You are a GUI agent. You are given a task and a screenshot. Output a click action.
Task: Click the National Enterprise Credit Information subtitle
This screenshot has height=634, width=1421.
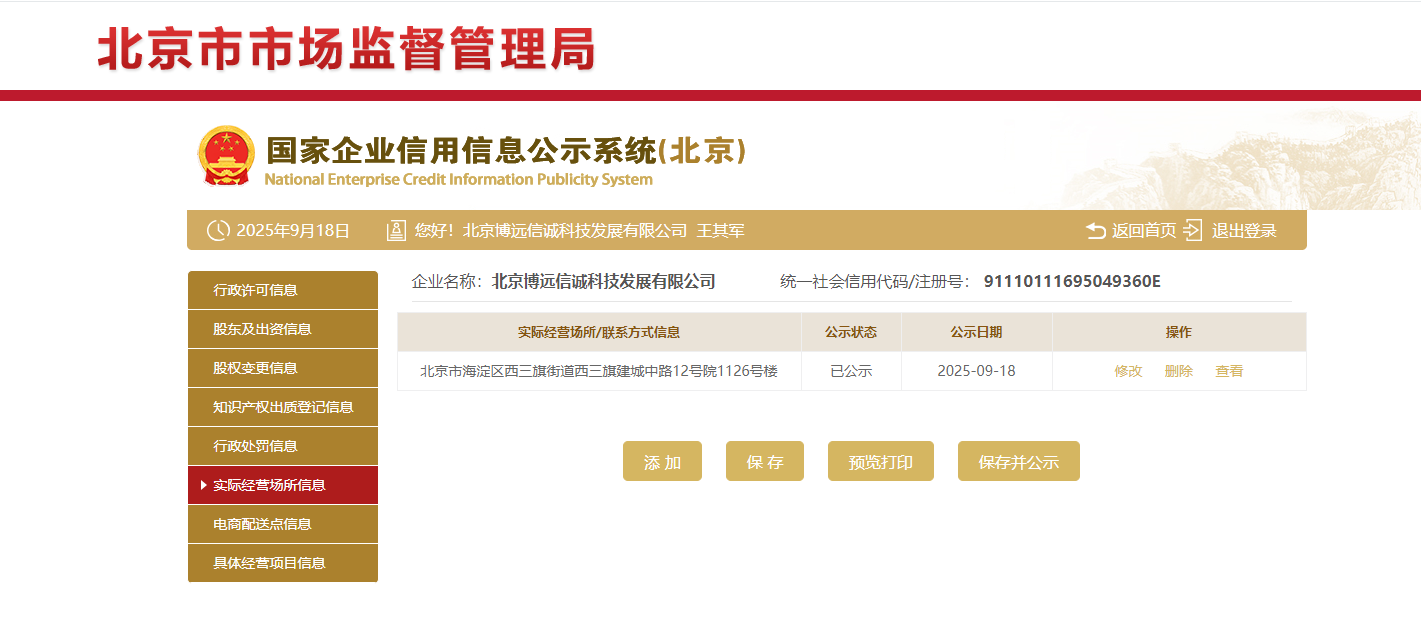coord(458,180)
